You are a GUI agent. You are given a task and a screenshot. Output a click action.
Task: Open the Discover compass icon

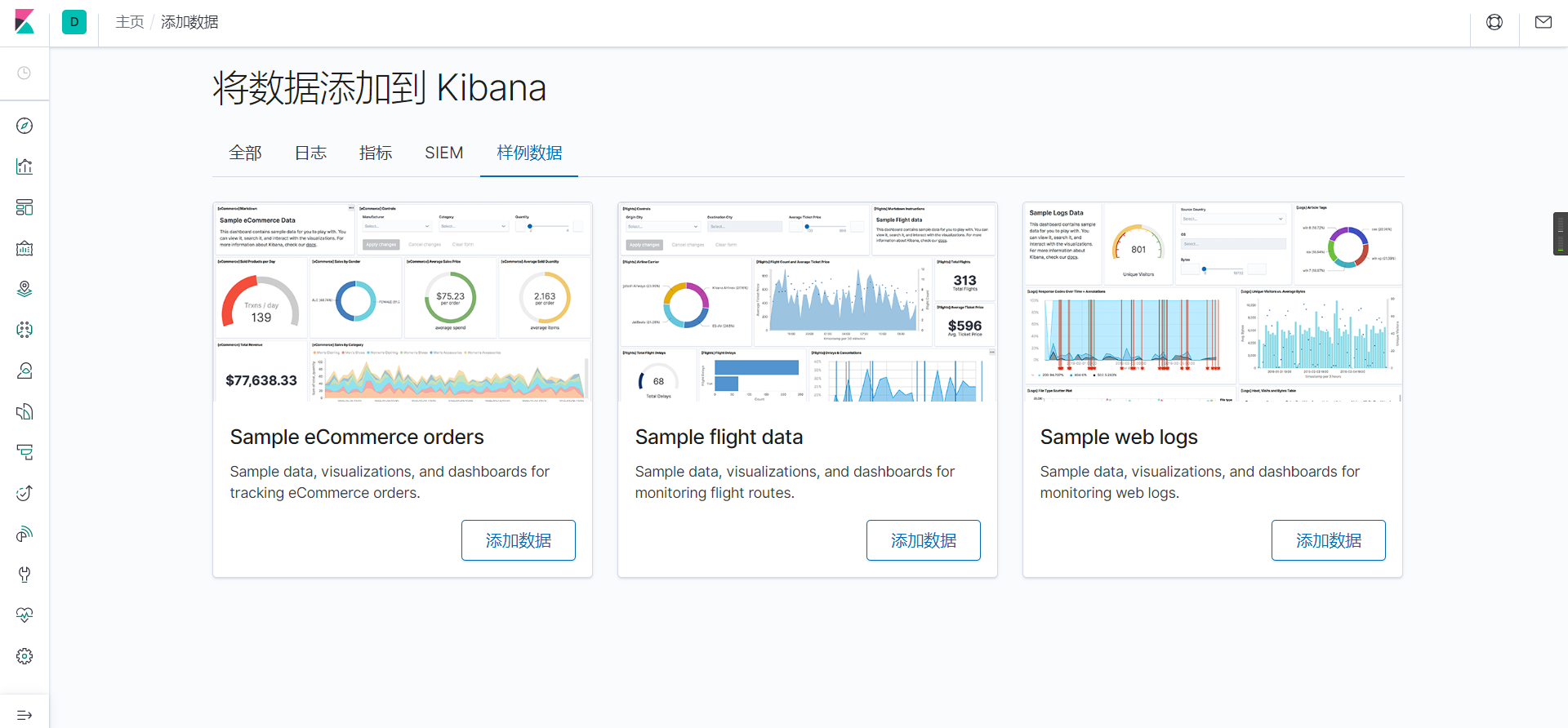pyautogui.click(x=24, y=126)
